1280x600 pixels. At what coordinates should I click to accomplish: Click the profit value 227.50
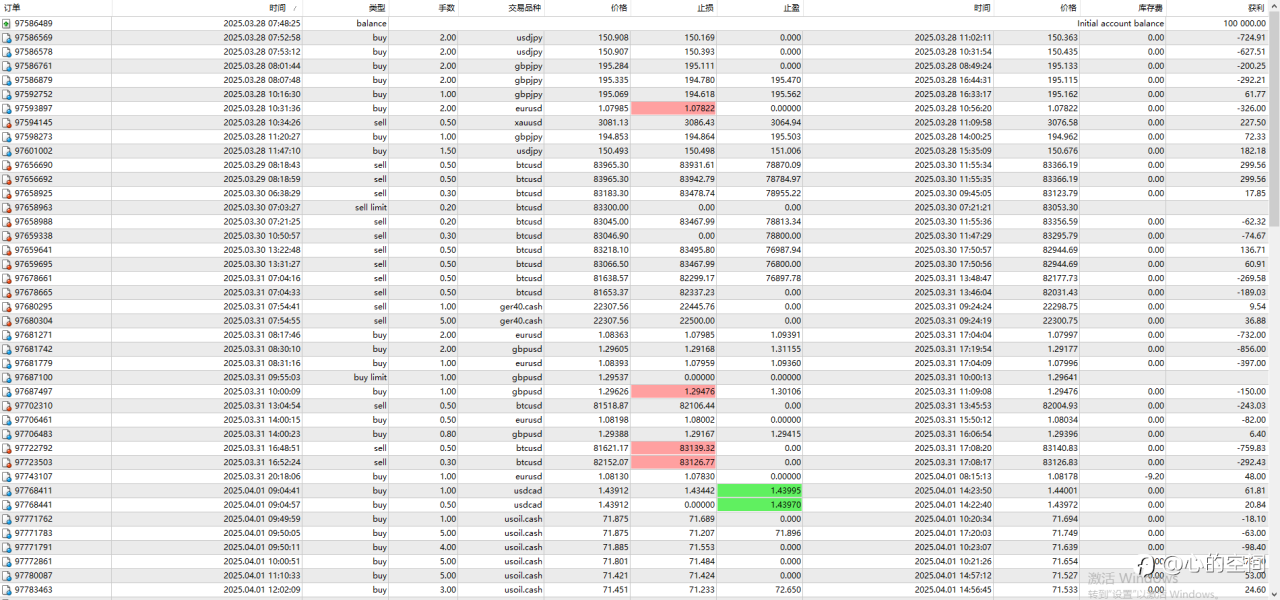[x=1253, y=122]
